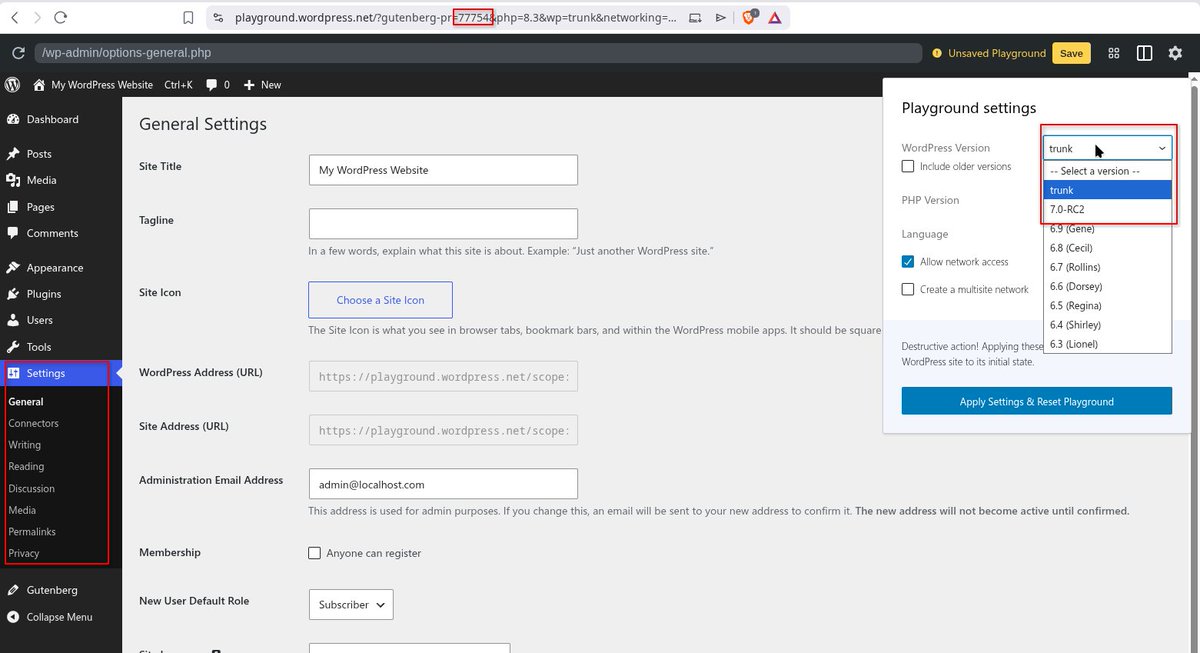Click the browser URL address bar

click(455, 17)
